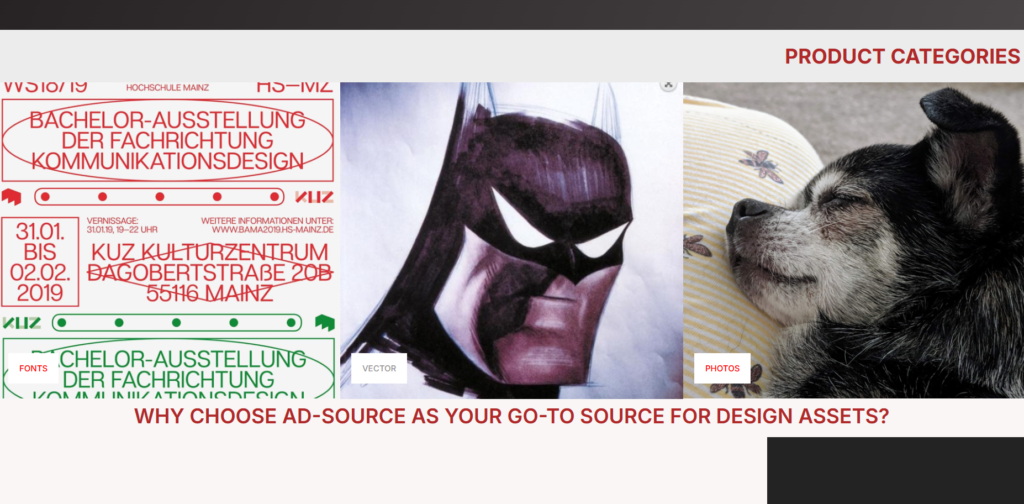Click the green dotted bar on poster
Screen dimensions: 1024x504
point(176,322)
